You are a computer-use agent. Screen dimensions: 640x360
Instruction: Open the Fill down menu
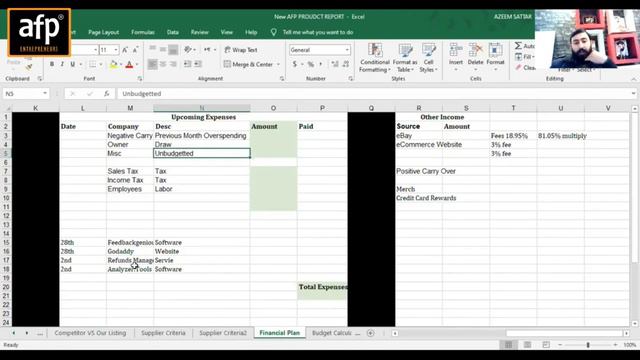tap(524, 57)
